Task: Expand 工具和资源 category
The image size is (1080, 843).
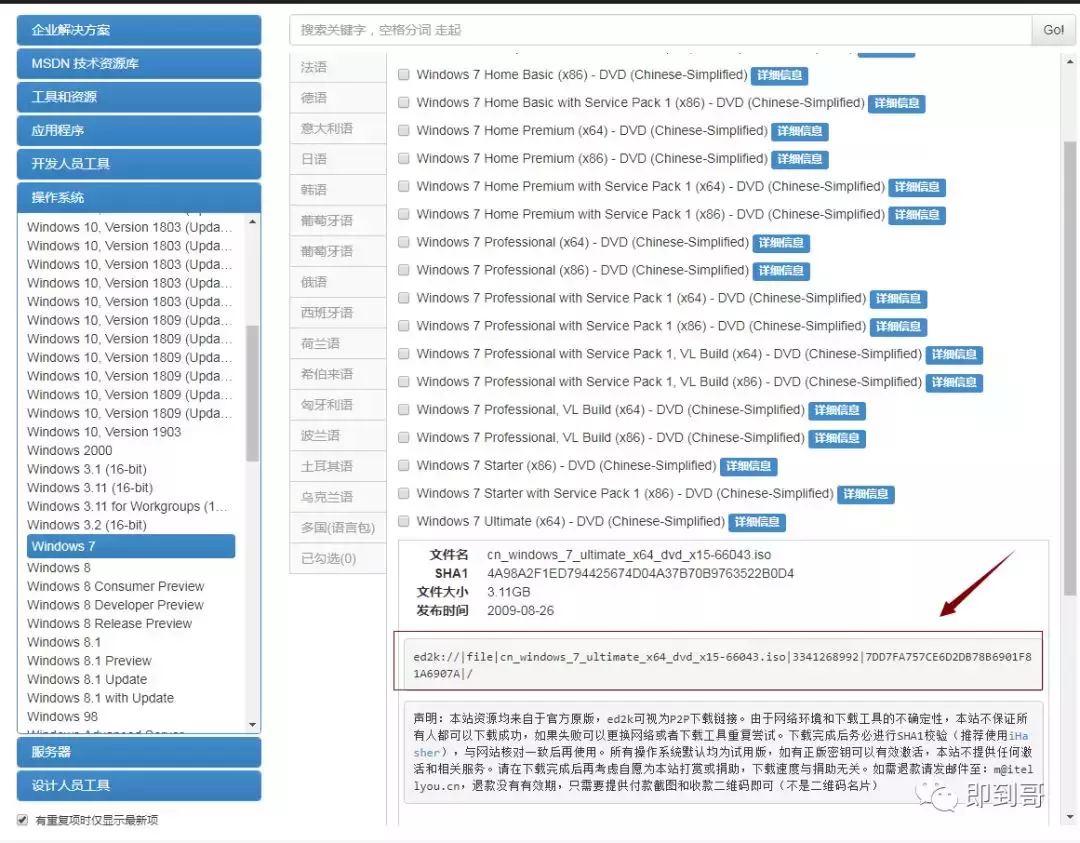Action: coord(138,96)
